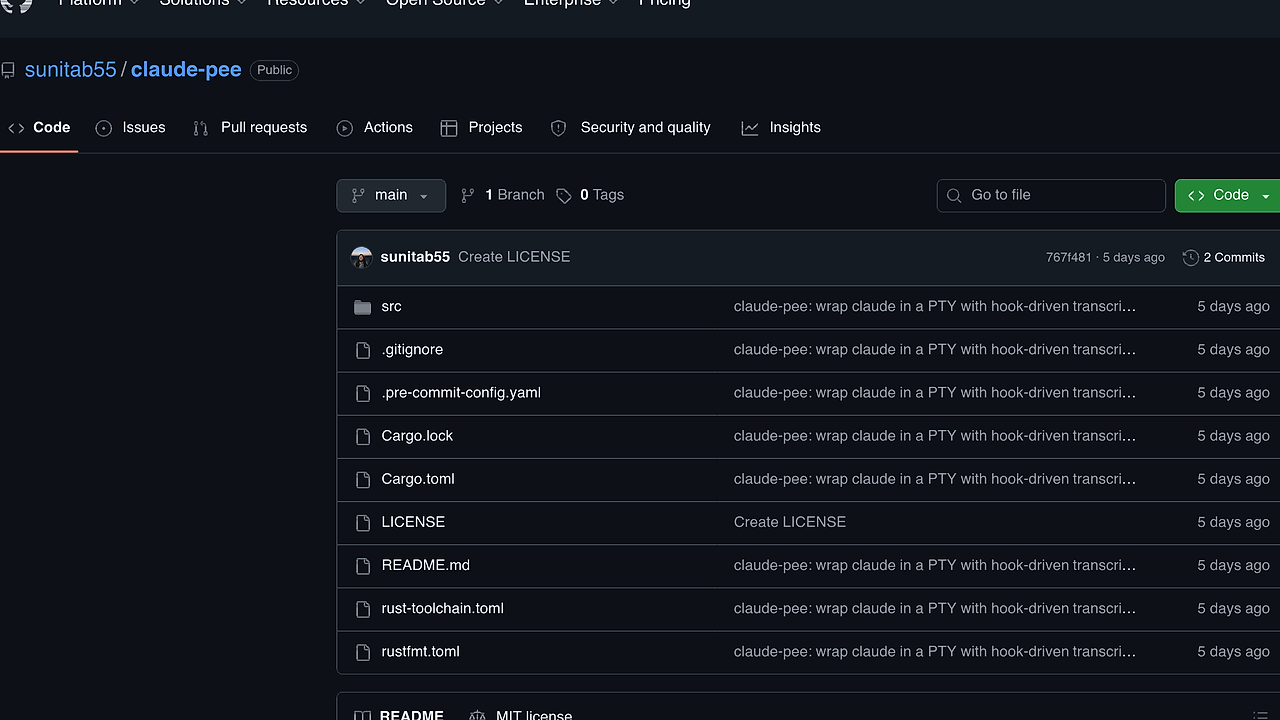Click "5 days ago" in the LICENSE row
Screen dimensions: 1280x720
tap(1233, 522)
